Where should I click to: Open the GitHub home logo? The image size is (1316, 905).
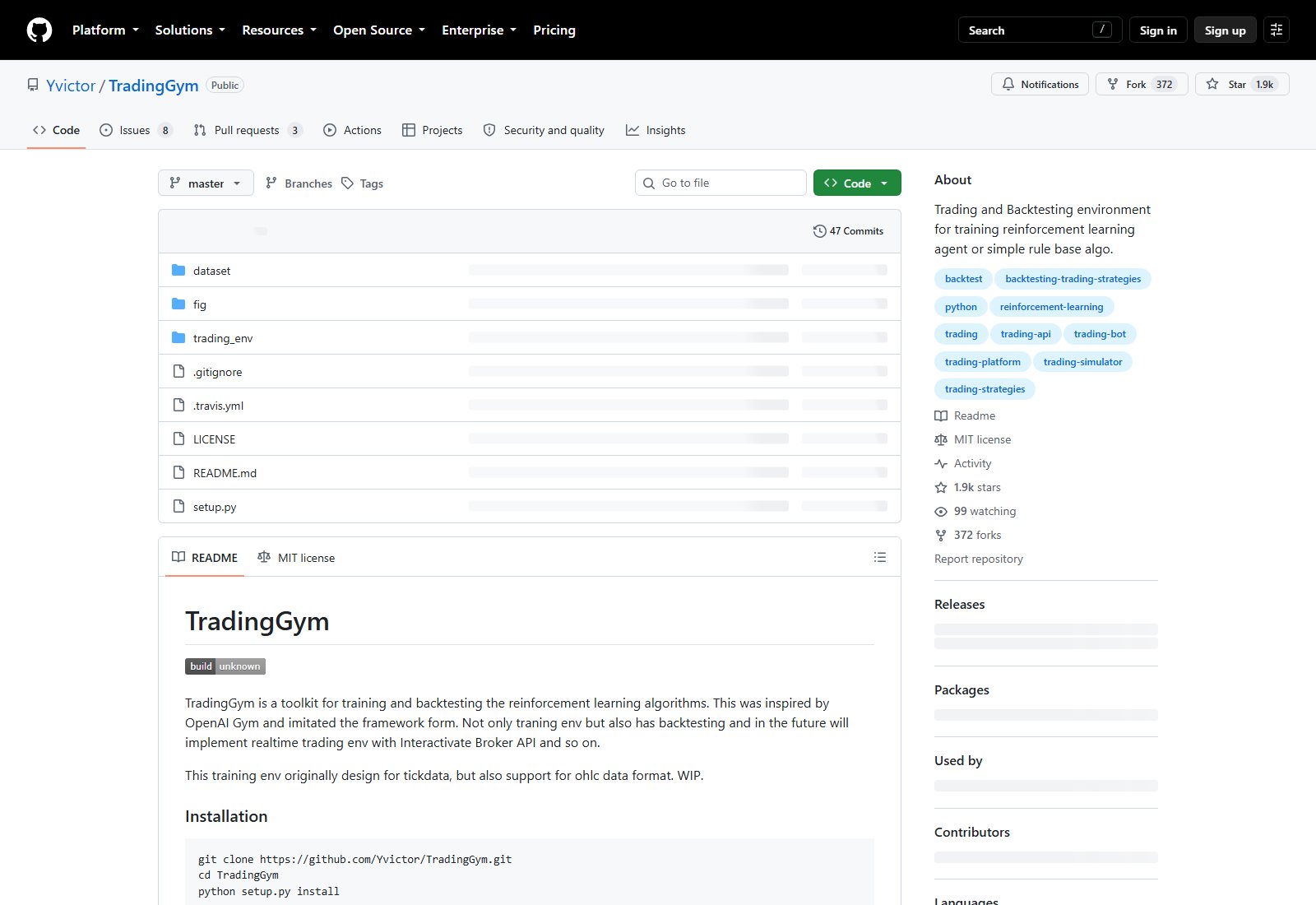pyautogui.click(x=39, y=30)
